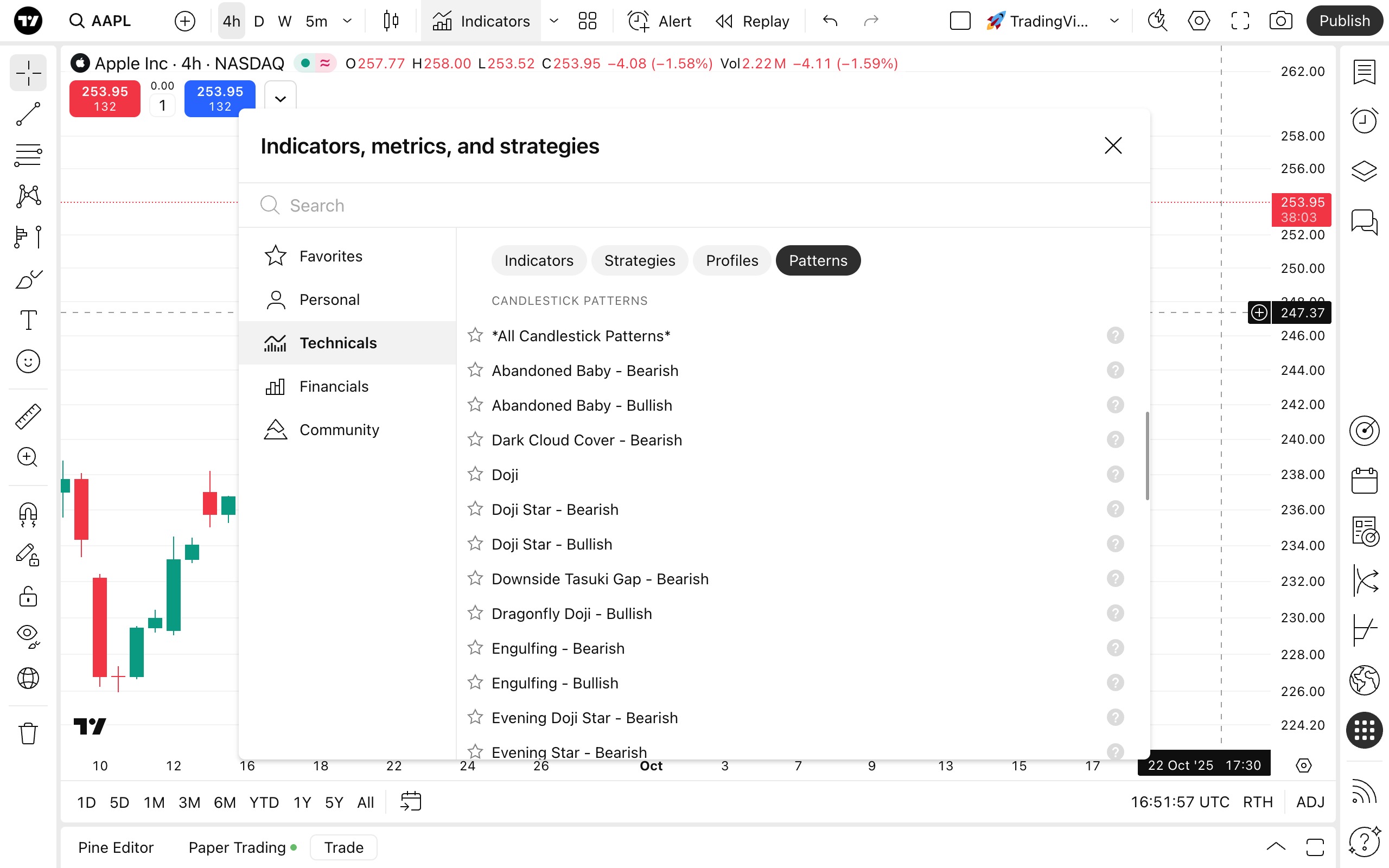The height and width of the screenshot is (868, 1389).
Task: Favorite the Doji pattern star
Action: [475, 474]
